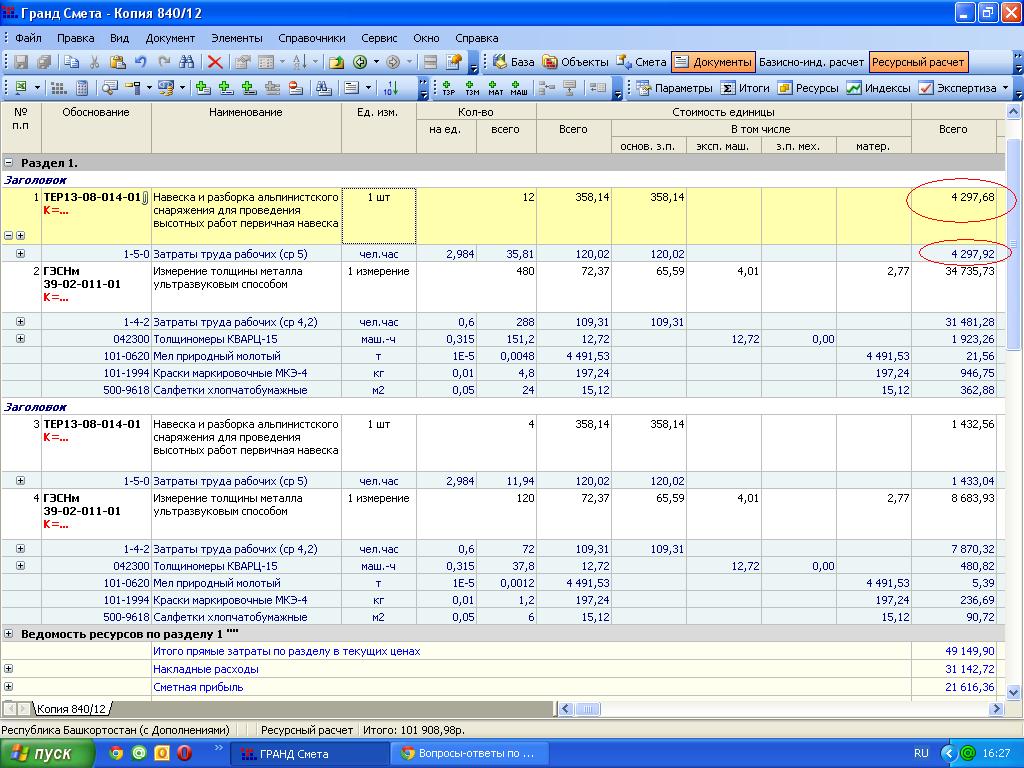Open the Справочники menu
Screen dimensions: 1024x768
point(311,38)
